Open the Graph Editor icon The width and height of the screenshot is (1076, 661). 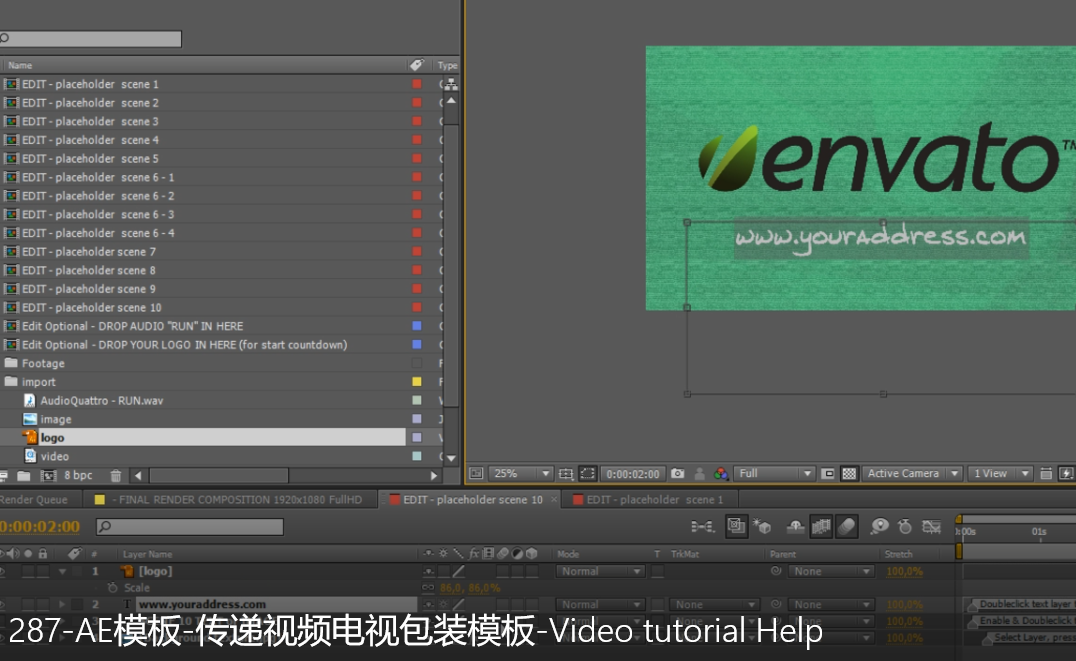click(x=931, y=526)
